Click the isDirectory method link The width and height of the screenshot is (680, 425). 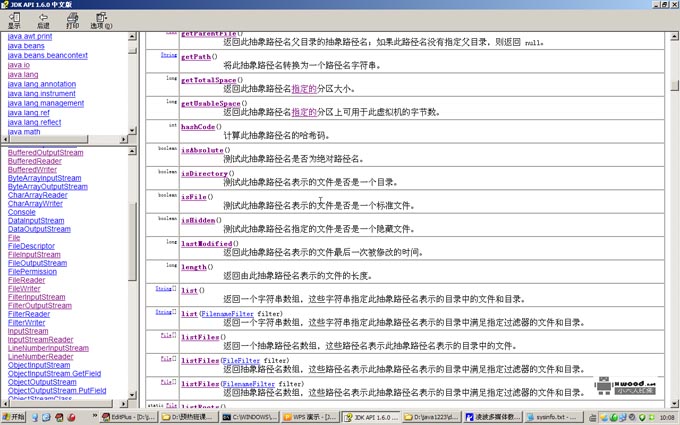204,174
